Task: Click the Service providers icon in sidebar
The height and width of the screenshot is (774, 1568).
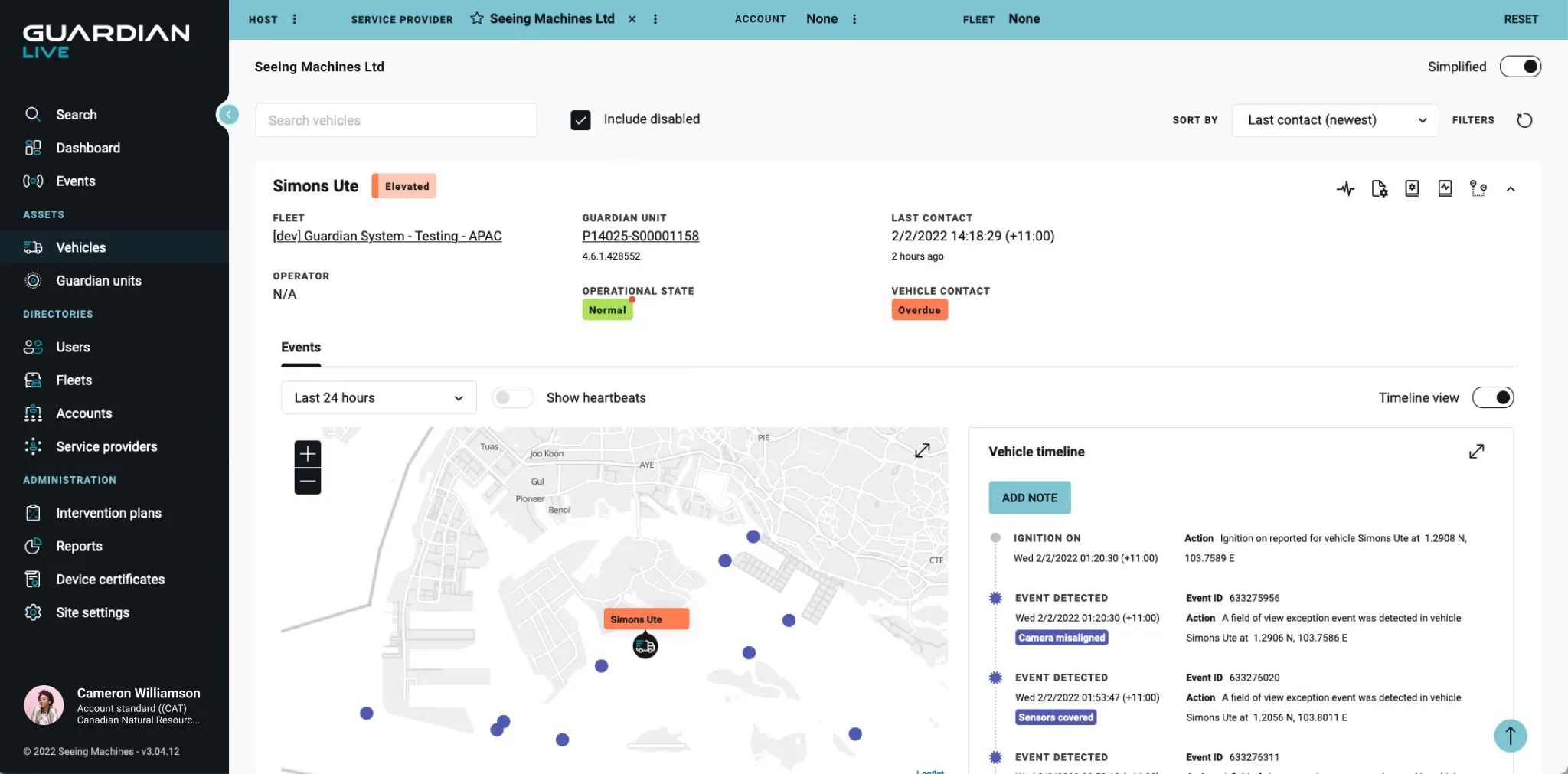Action: (x=33, y=446)
